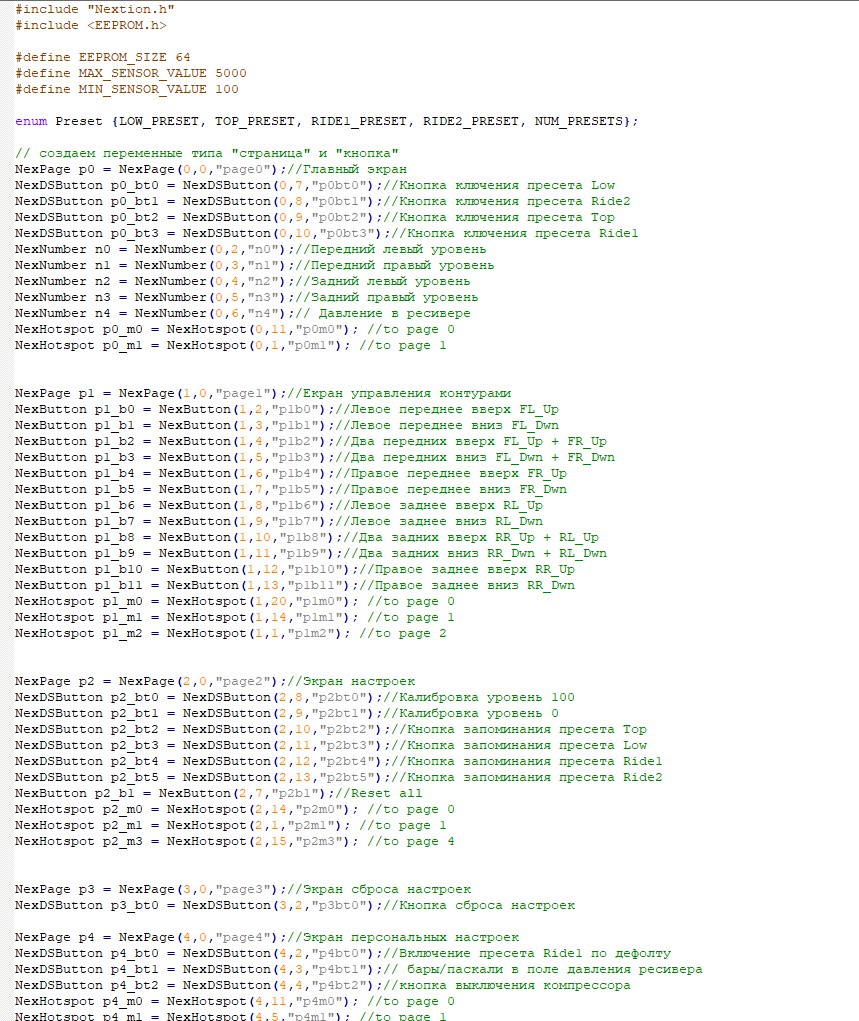Image resolution: width=859 pixels, height=1021 pixels.
Task: Click the 'NexNumber n0' line
Action: pyautogui.click(x=251, y=249)
